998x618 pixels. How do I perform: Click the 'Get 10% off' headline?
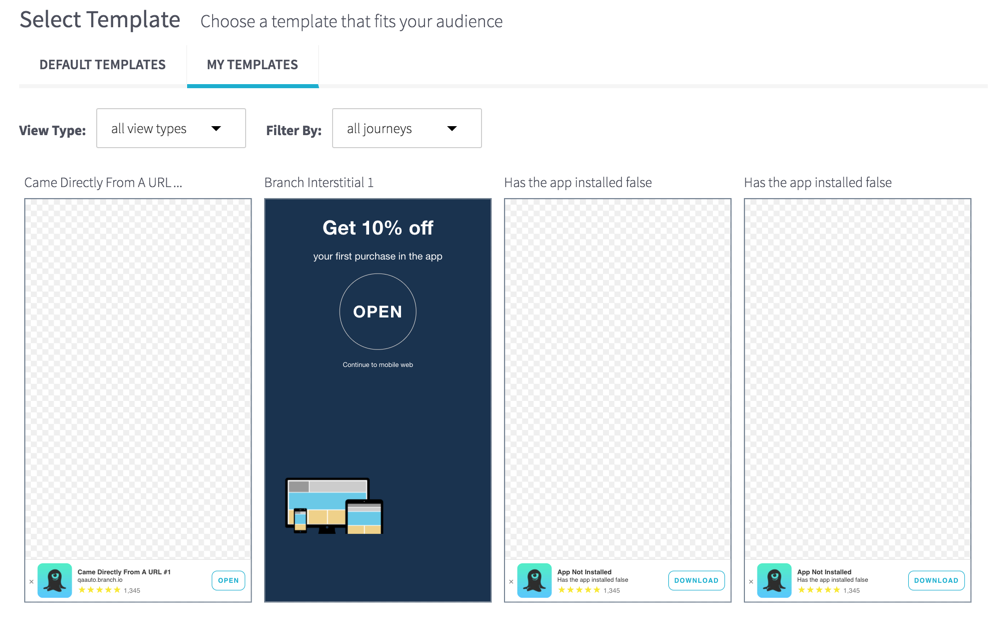click(378, 228)
